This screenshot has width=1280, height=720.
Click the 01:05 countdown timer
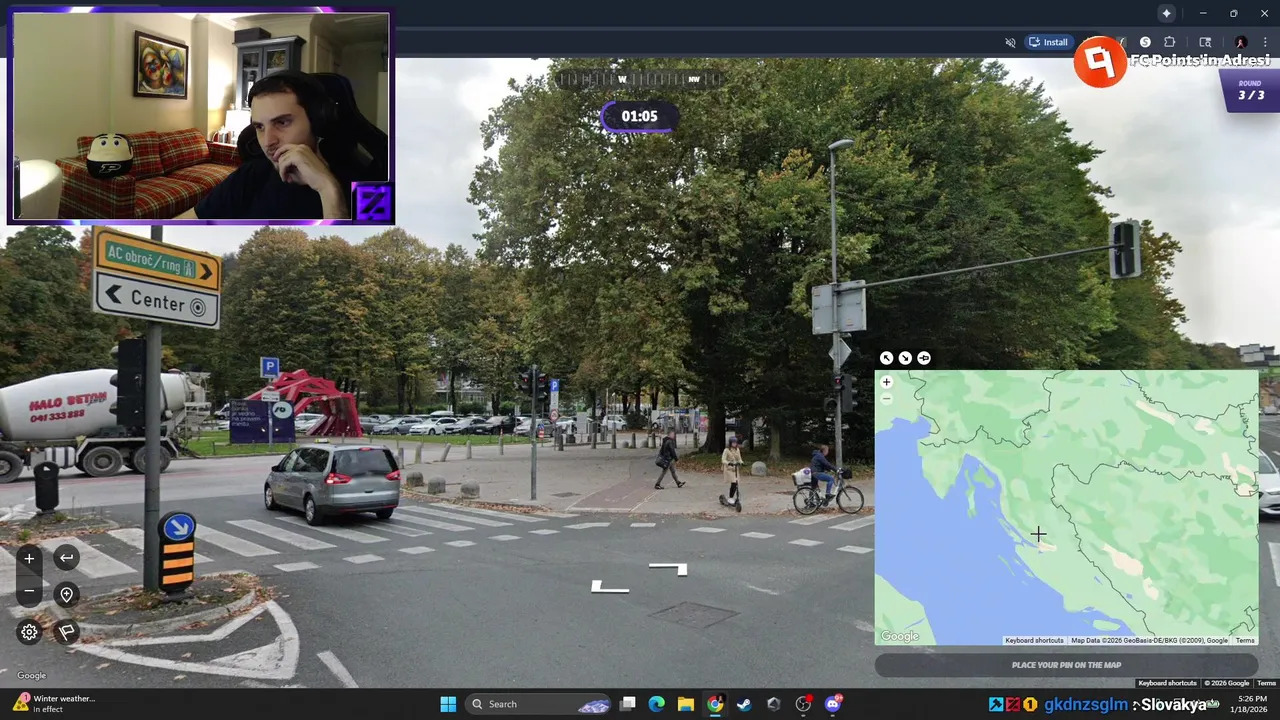point(640,116)
